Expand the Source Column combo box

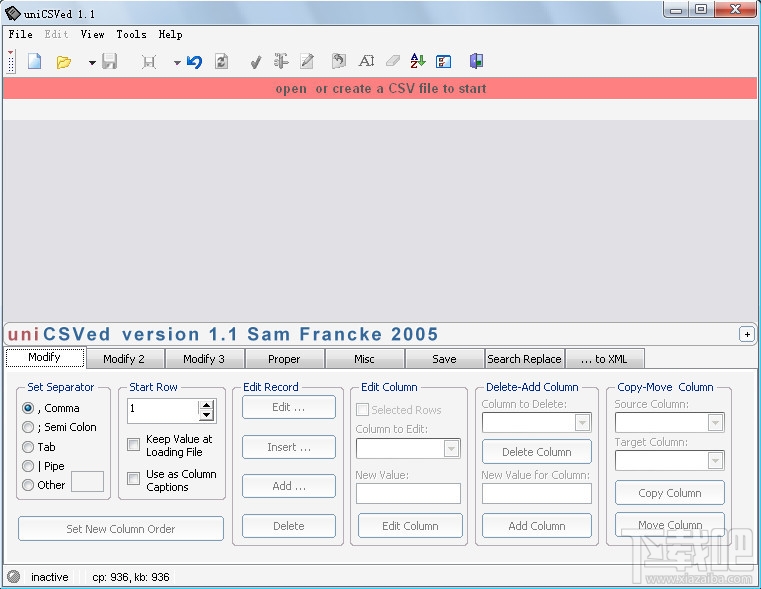click(715, 423)
